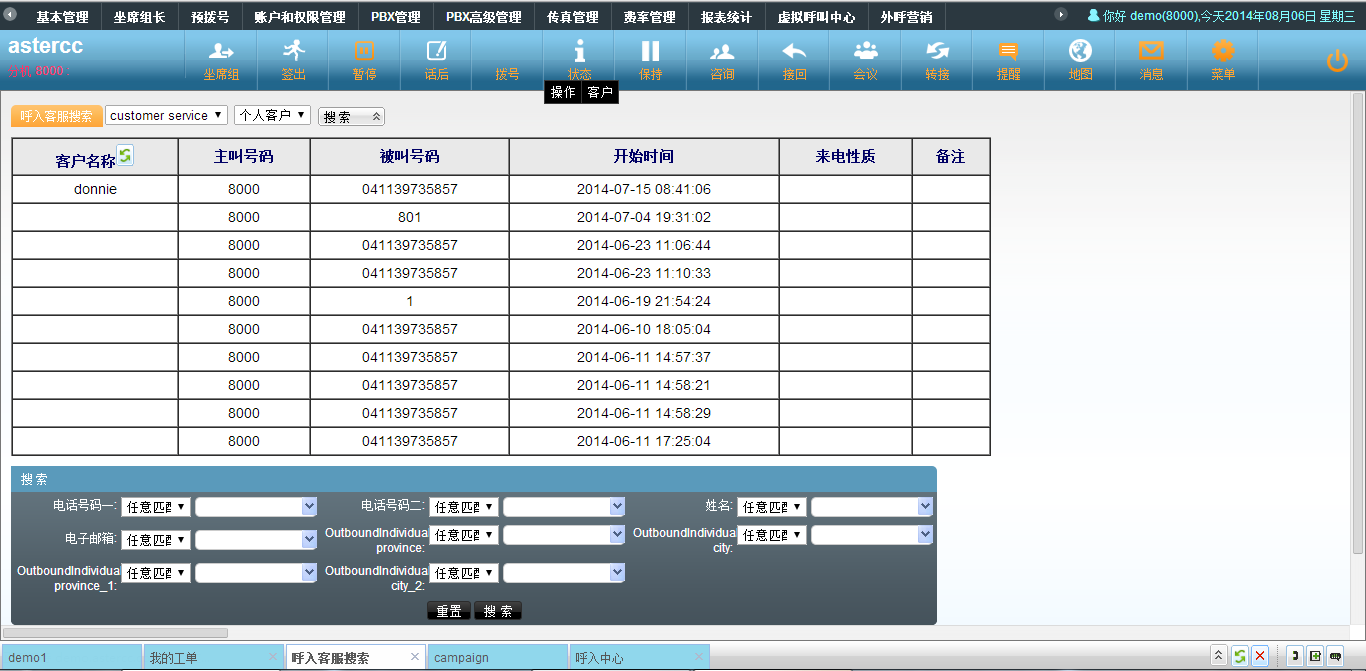
Task: Click the 搜索 button in search panel
Action: (497, 611)
